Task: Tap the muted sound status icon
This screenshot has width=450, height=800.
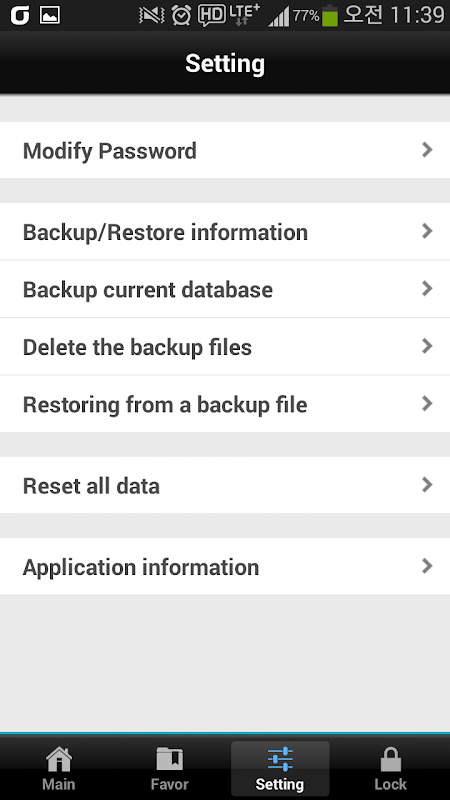Action: click(152, 15)
